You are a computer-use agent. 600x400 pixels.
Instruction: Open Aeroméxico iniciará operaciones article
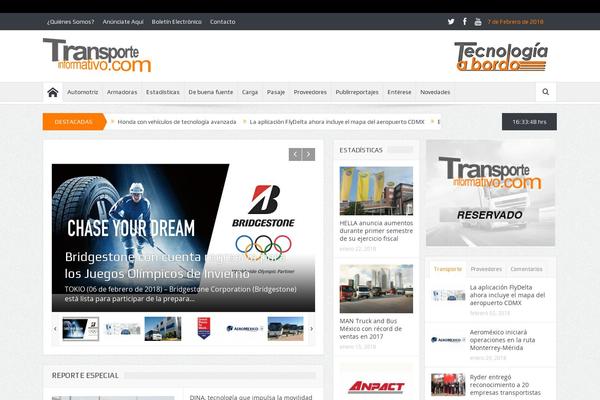pyautogui.click(x=502, y=340)
